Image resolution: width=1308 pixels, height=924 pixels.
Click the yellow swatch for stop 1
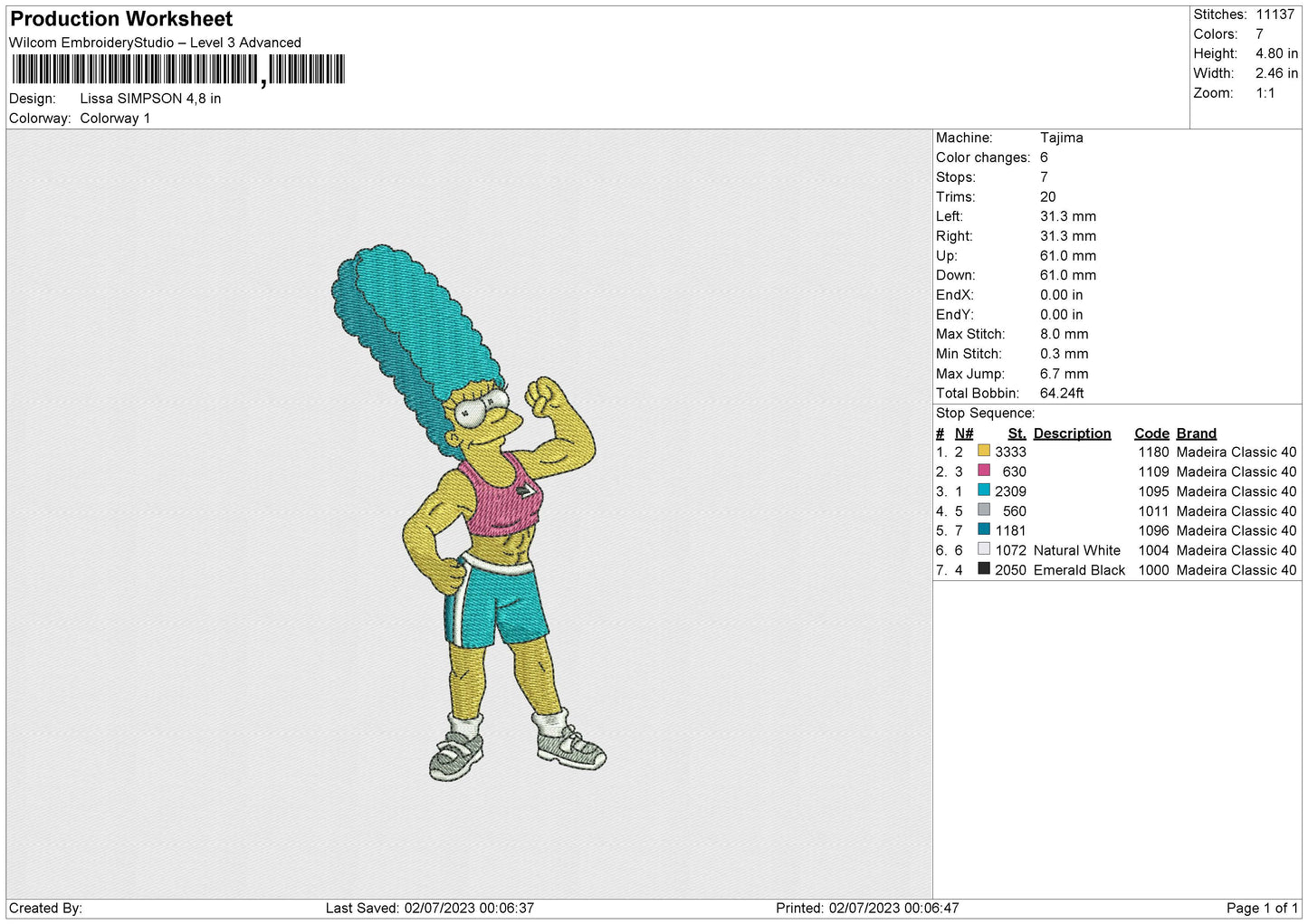click(984, 451)
